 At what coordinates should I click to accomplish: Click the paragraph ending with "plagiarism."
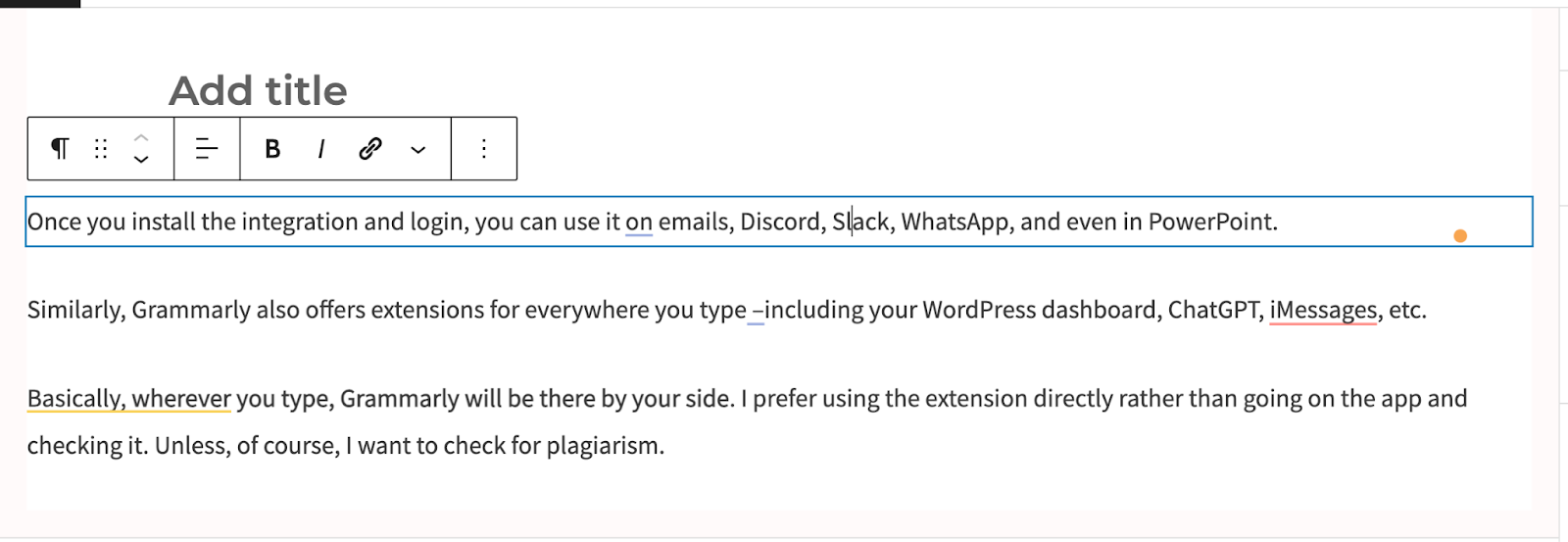point(747,422)
